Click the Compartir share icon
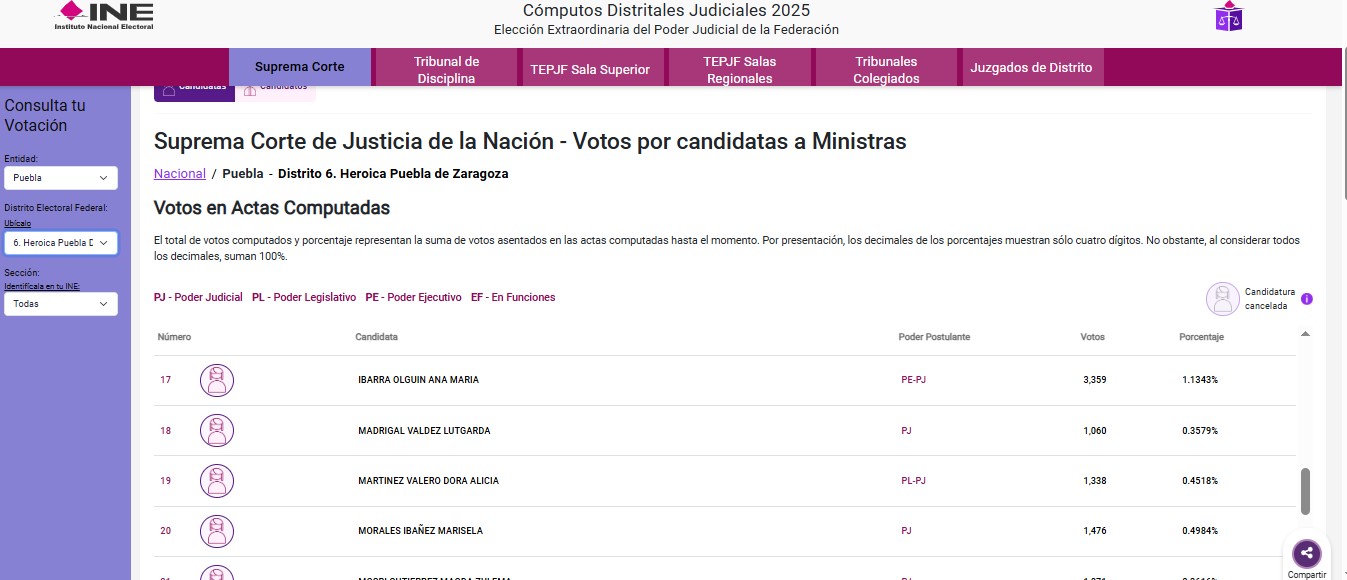The width and height of the screenshot is (1347, 580). click(x=1306, y=553)
